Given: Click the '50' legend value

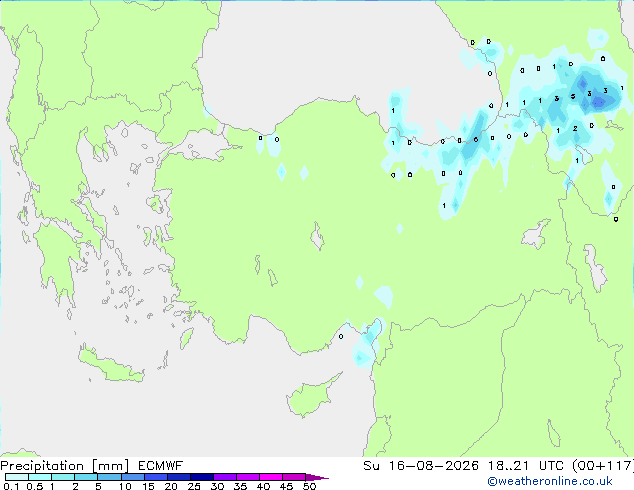Looking at the screenshot, I should pos(310,486).
